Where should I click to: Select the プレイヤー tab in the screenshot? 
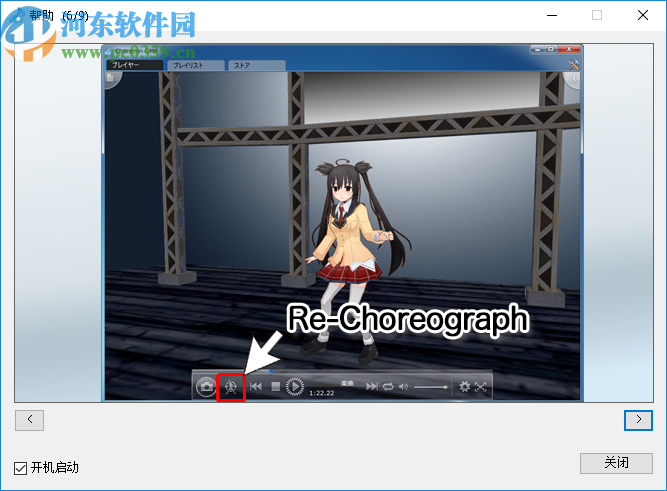click(135, 65)
